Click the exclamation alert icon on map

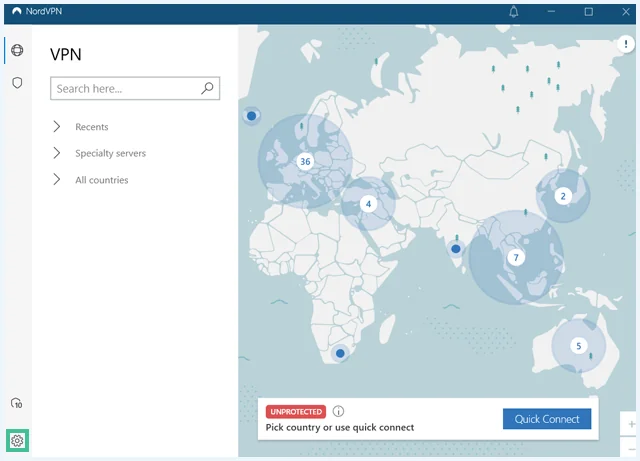click(x=626, y=44)
